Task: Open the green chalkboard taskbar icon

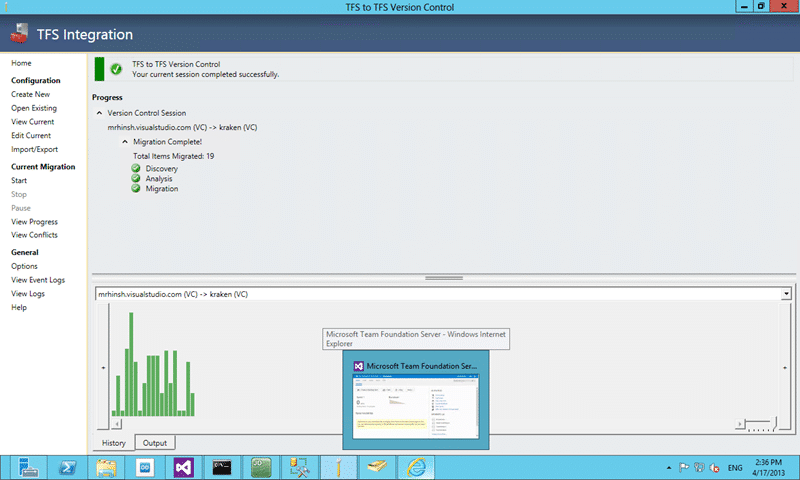Action: (261, 467)
